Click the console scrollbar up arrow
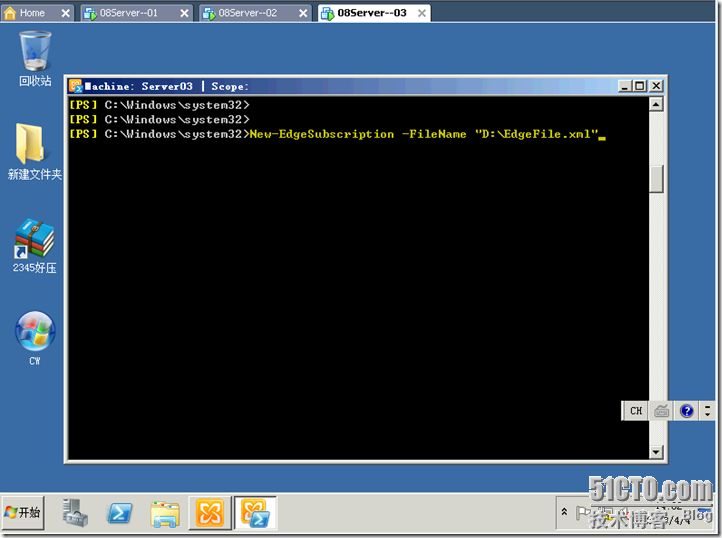 [x=656, y=105]
